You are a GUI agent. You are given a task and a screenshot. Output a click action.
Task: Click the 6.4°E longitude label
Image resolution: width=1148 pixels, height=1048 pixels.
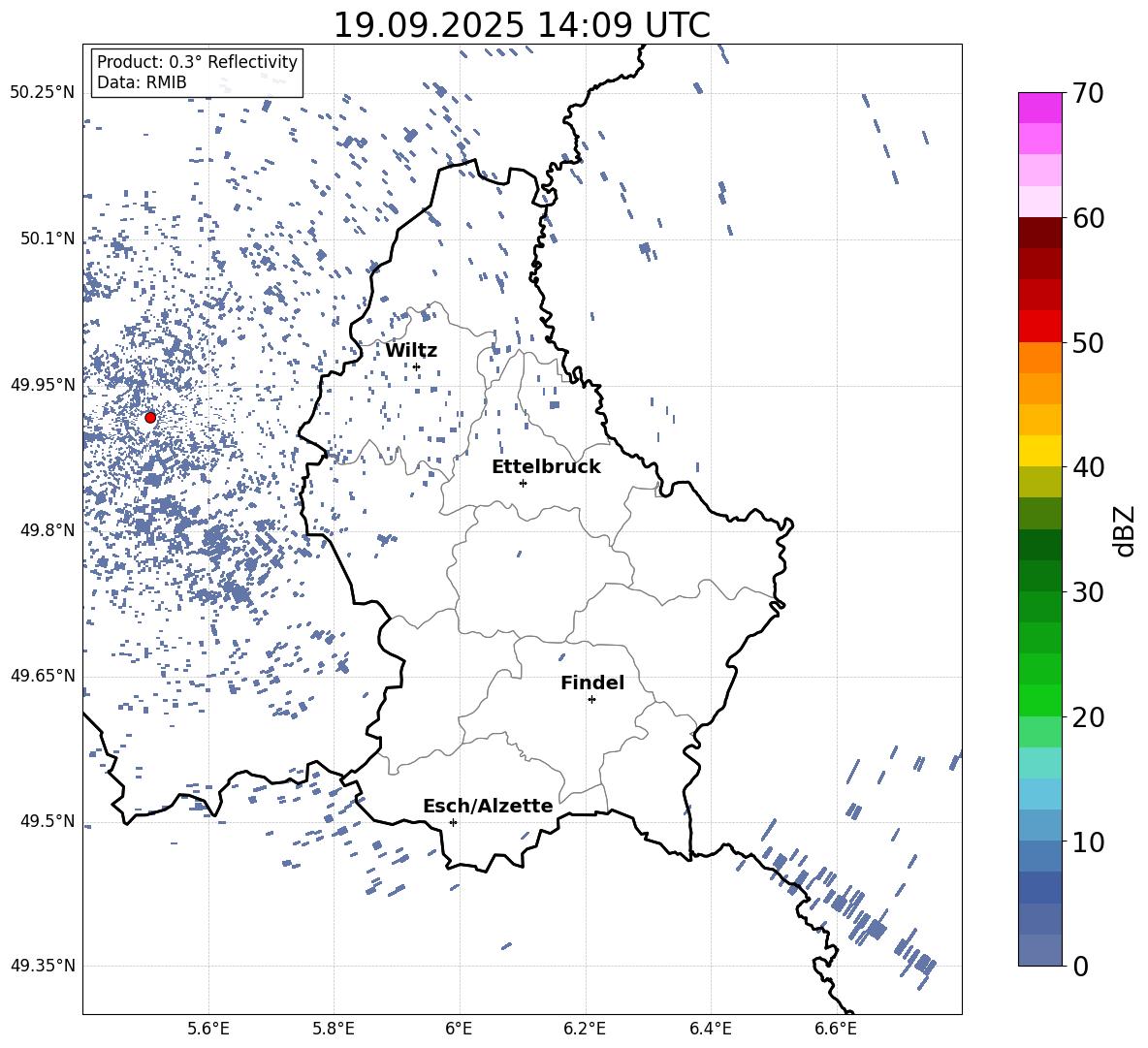coord(710,1029)
